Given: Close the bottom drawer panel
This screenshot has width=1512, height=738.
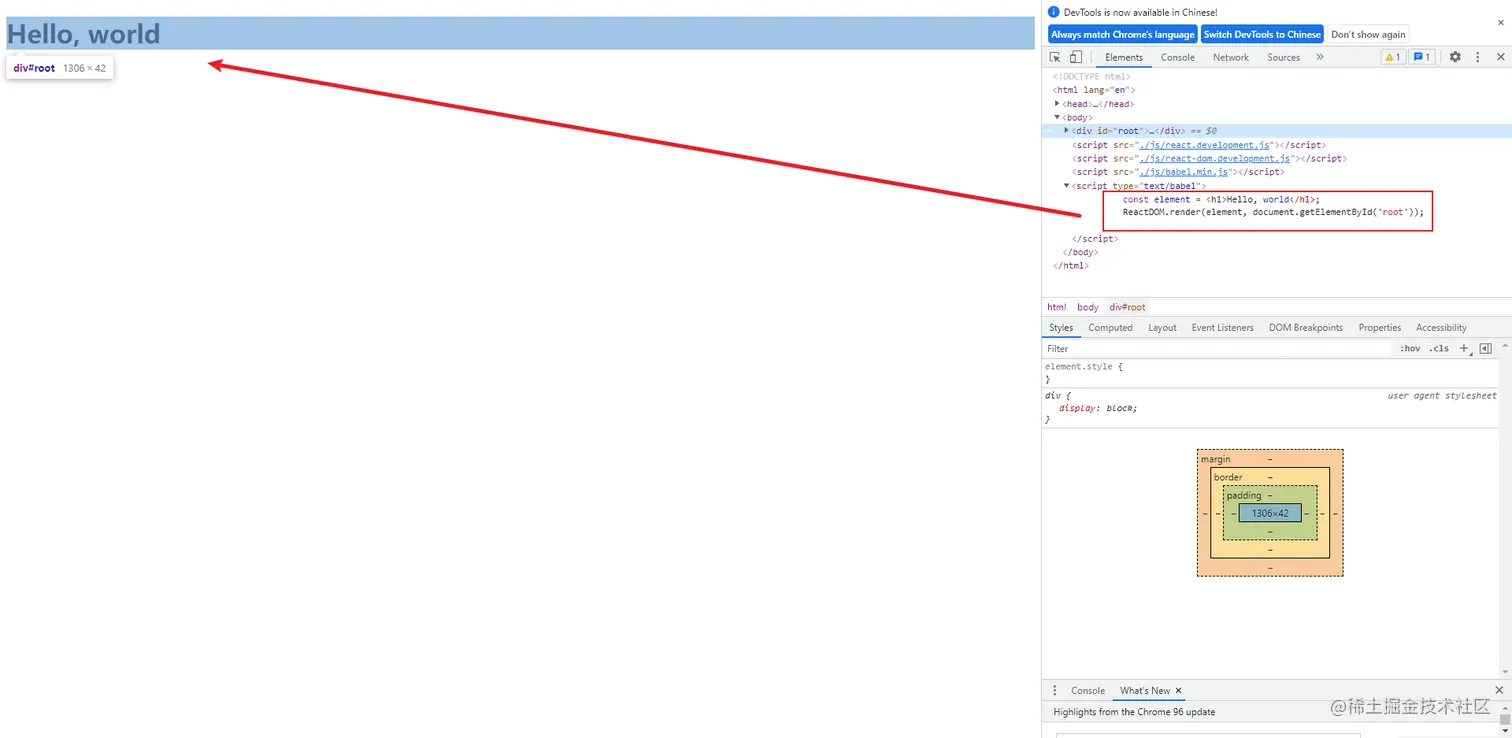Looking at the screenshot, I should click(1499, 690).
